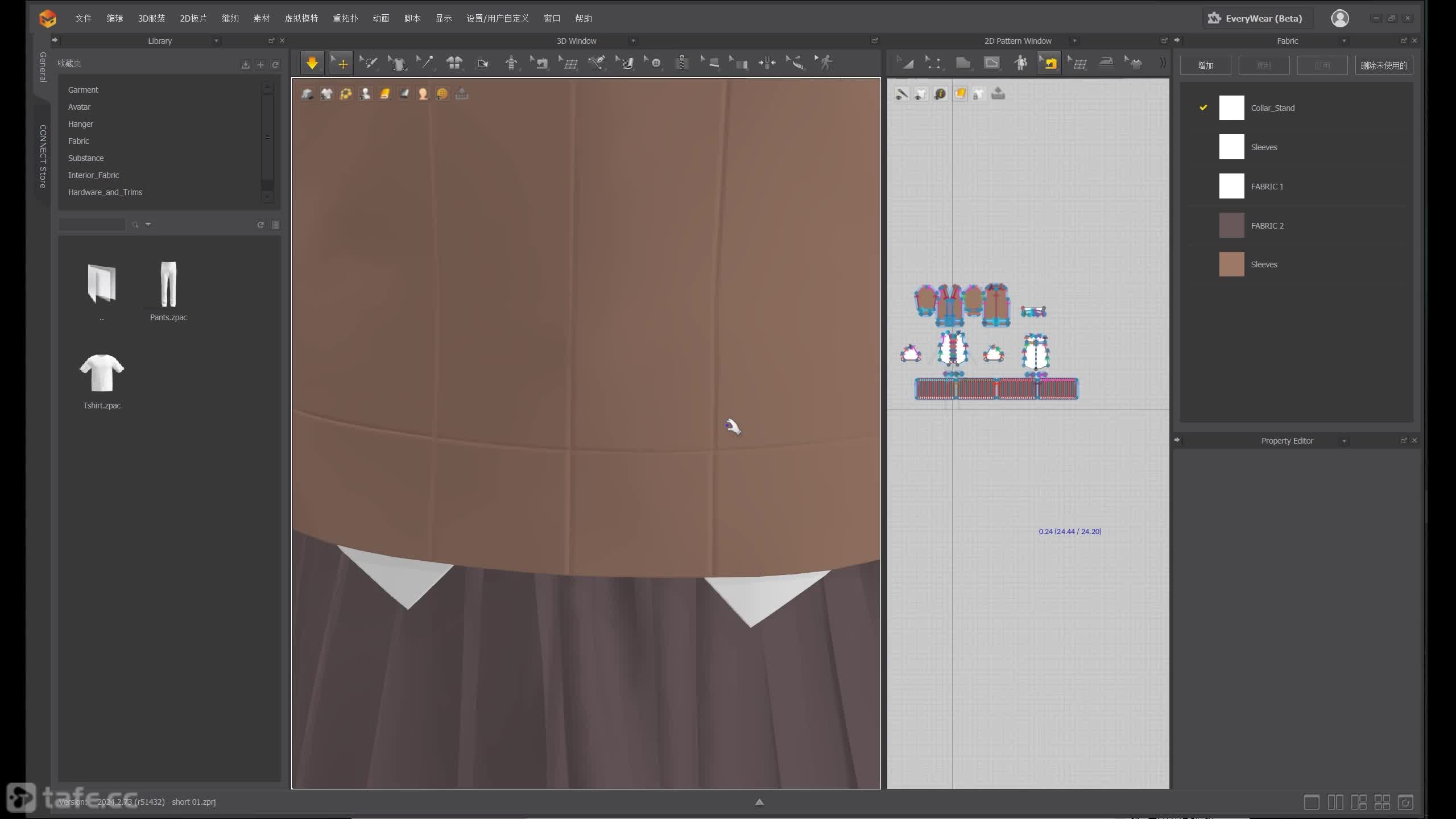
Task: Open the 虚拟模特 menu
Action: coord(301,18)
